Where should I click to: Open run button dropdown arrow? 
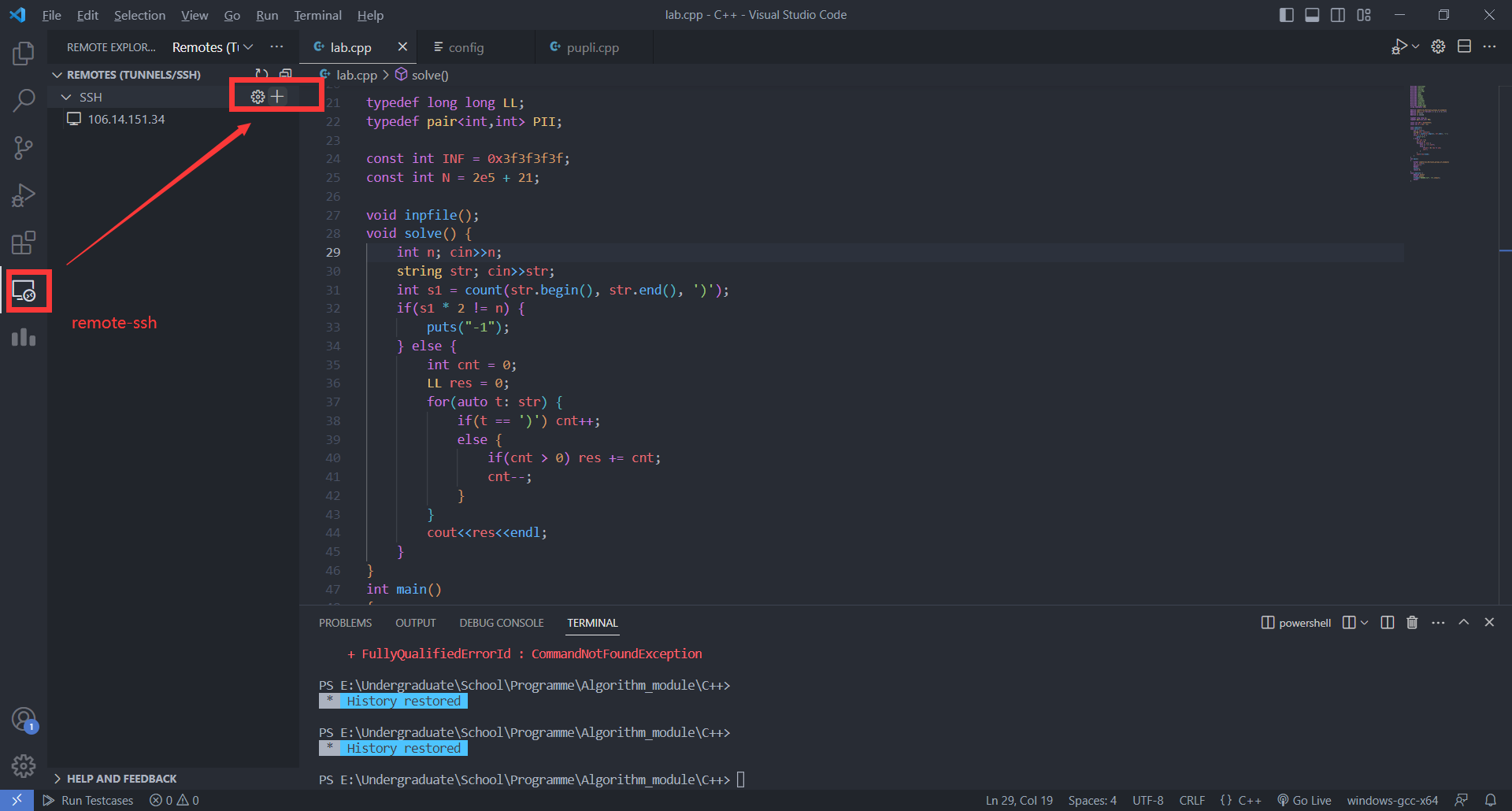[1416, 47]
